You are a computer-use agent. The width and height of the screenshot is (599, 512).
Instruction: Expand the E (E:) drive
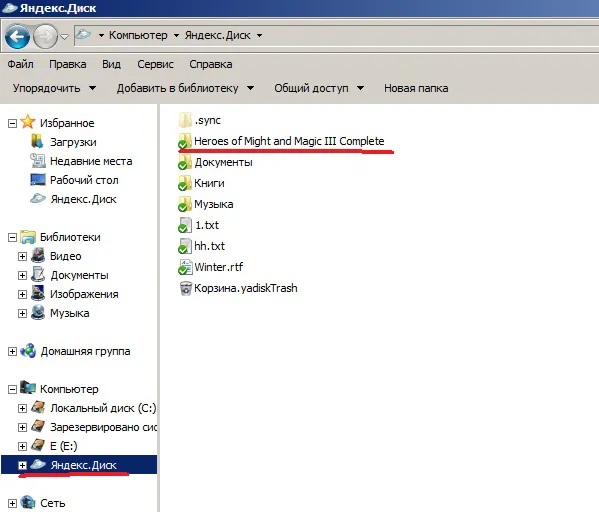tap(23, 446)
